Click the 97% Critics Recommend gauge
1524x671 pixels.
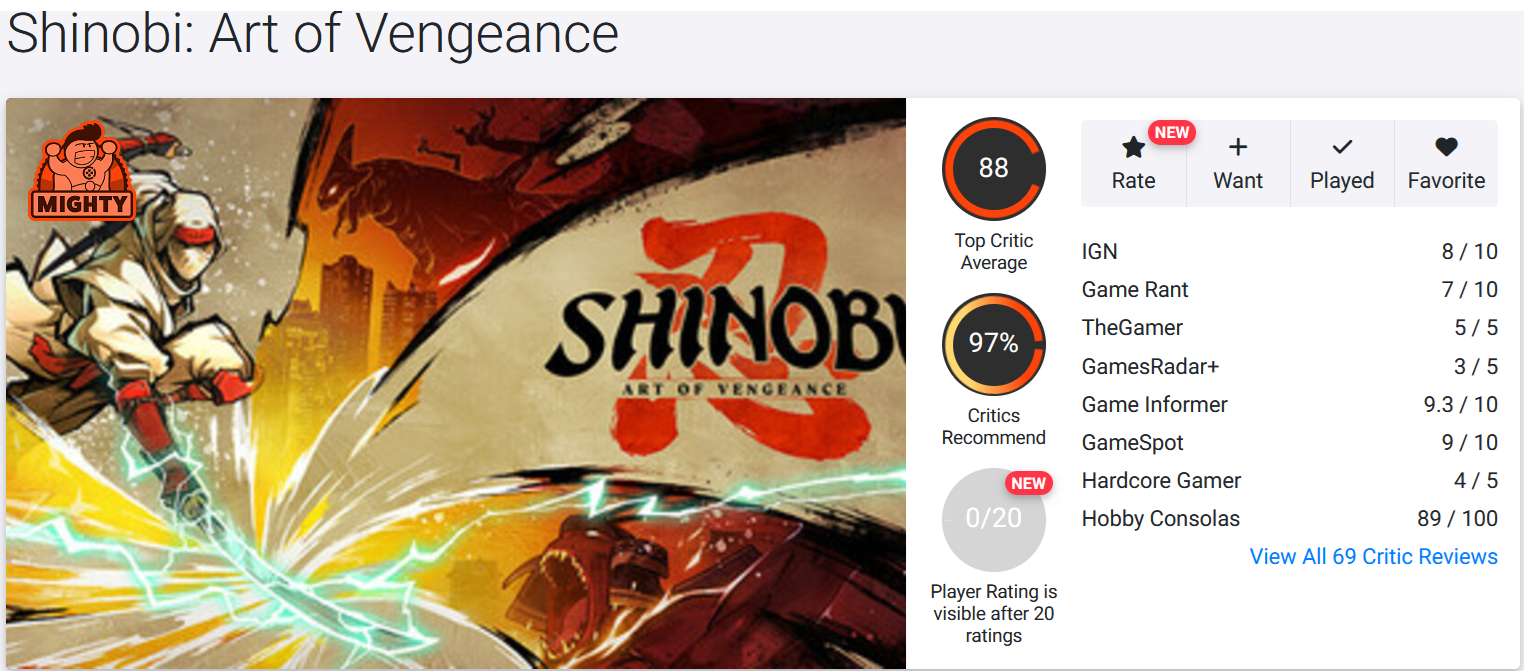993,344
